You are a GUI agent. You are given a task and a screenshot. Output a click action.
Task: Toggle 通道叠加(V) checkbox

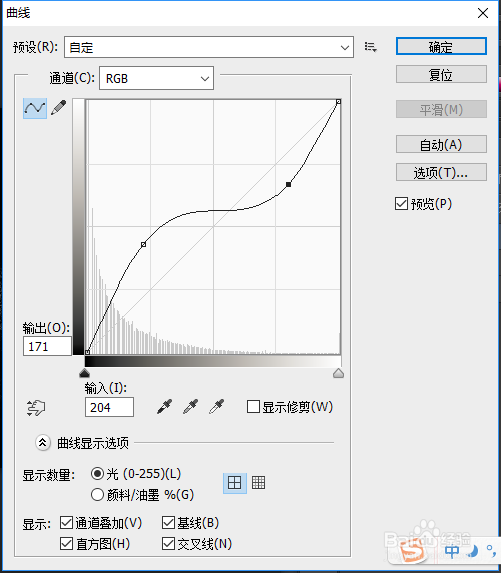[66, 523]
